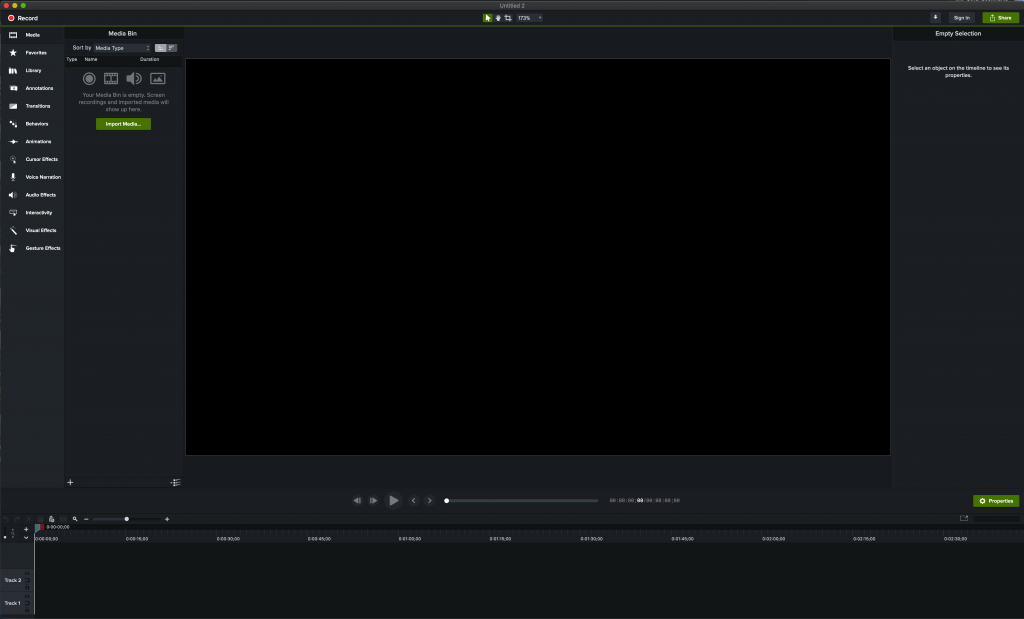
Task: Click the download arrow icon beside Sign In
Action: click(935, 17)
